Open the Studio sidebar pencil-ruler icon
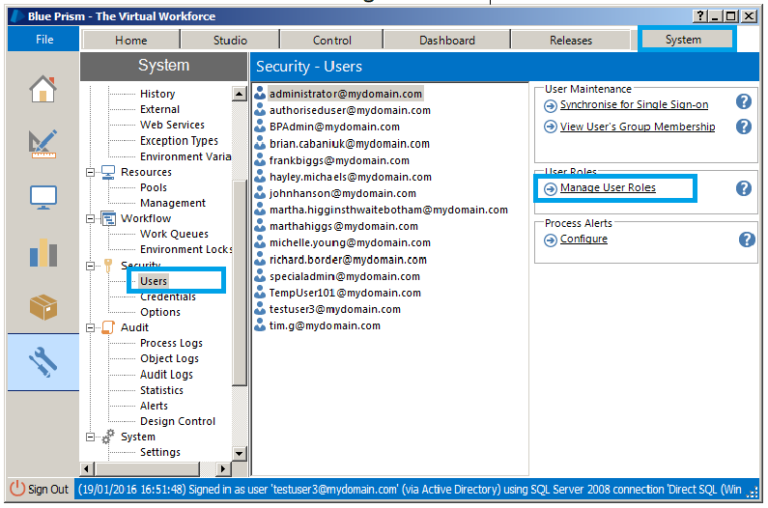This screenshot has width=768, height=508. 43,144
